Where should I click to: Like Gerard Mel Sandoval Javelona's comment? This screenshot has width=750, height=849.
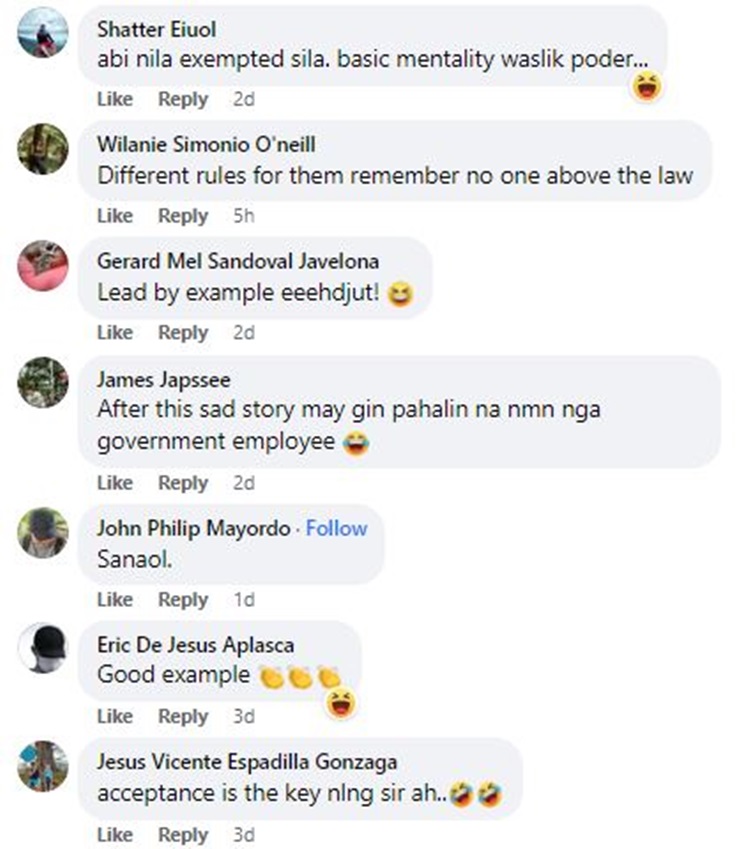pyautogui.click(x=115, y=332)
